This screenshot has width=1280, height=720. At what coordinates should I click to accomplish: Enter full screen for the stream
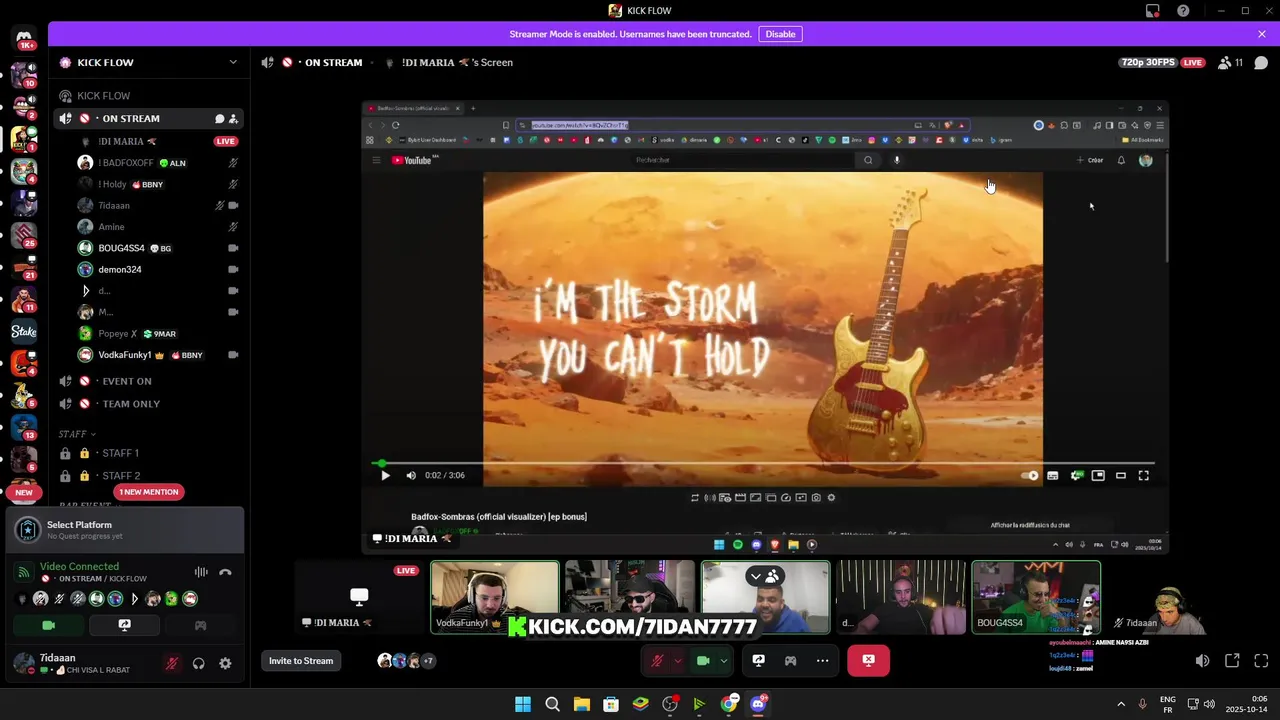pyautogui.click(x=1261, y=661)
